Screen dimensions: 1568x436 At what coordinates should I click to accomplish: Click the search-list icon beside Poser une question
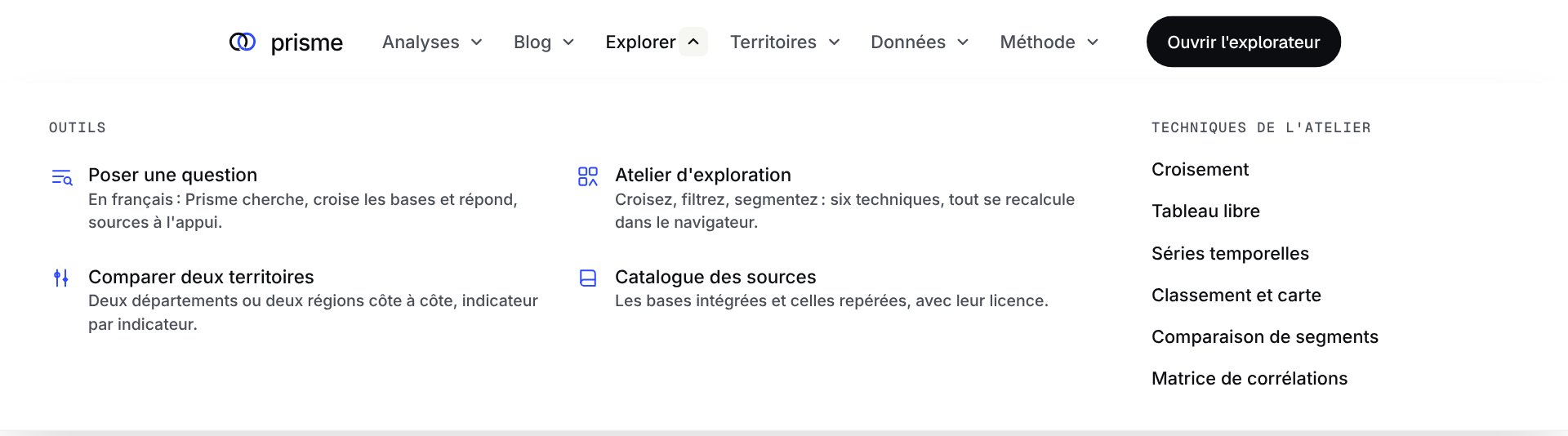(62, 177)
